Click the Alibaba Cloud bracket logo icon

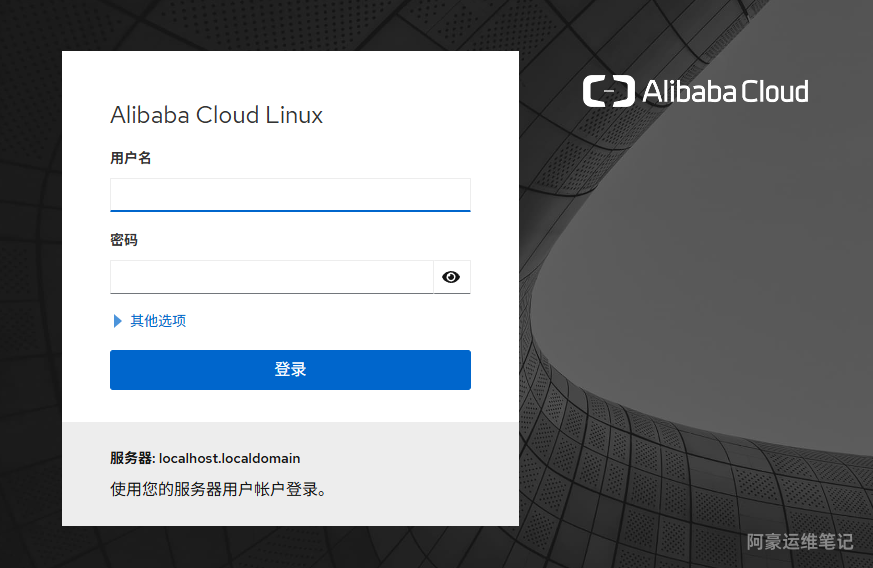tap(608, 92)
